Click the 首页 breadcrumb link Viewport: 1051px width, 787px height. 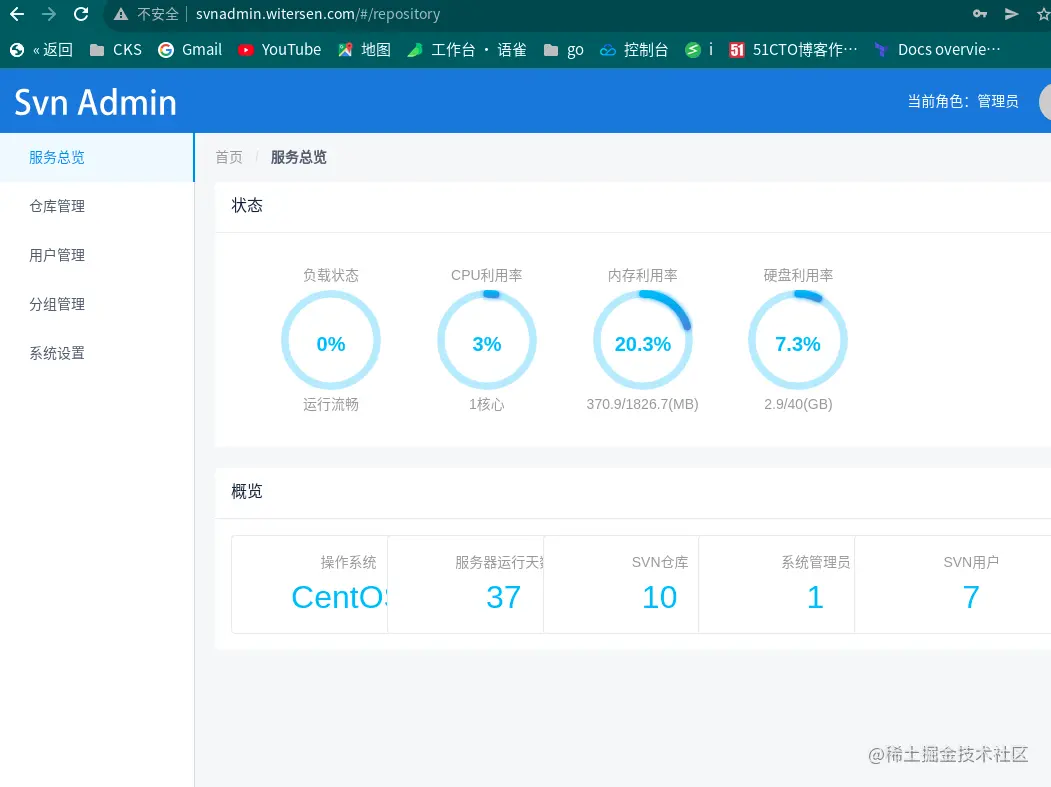pos(229,158)
